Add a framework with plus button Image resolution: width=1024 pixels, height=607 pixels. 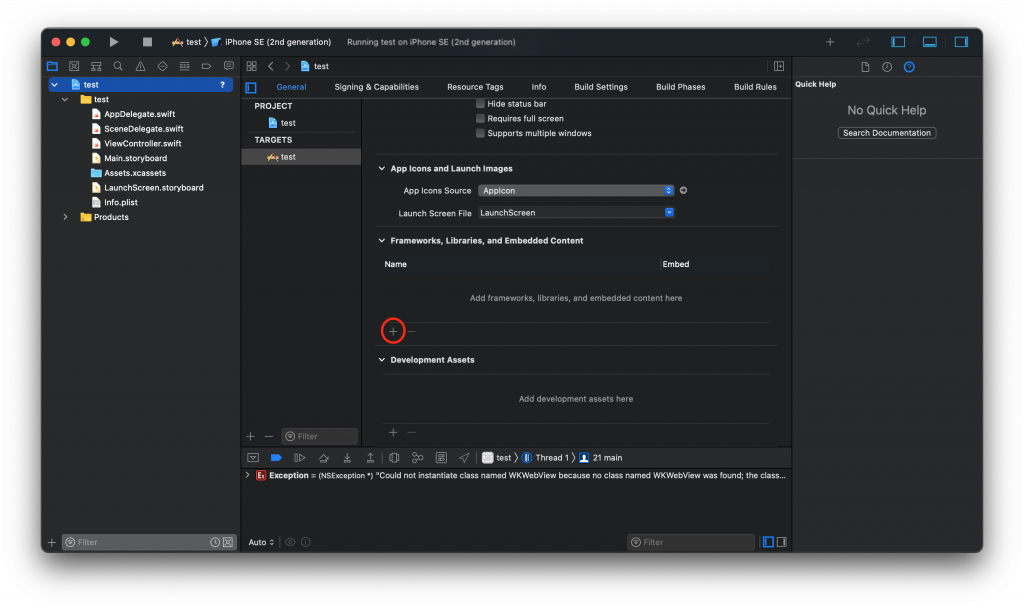[393, 331]
